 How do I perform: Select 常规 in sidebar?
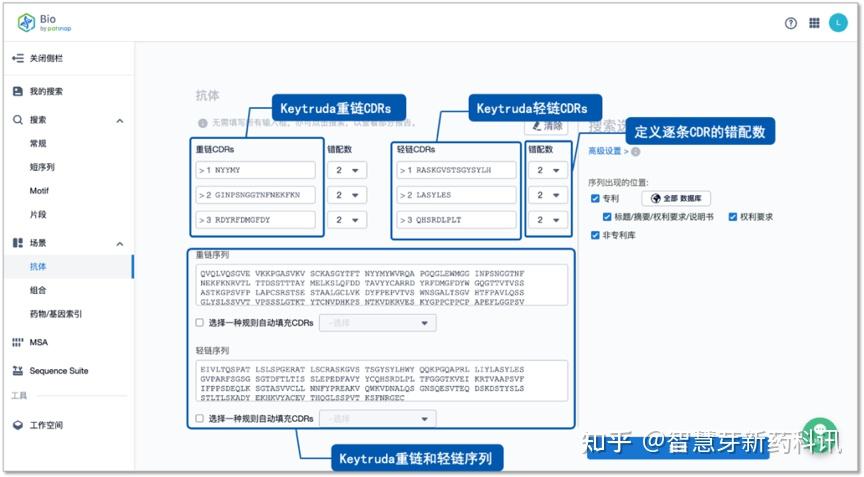click(x=38, y=143)
